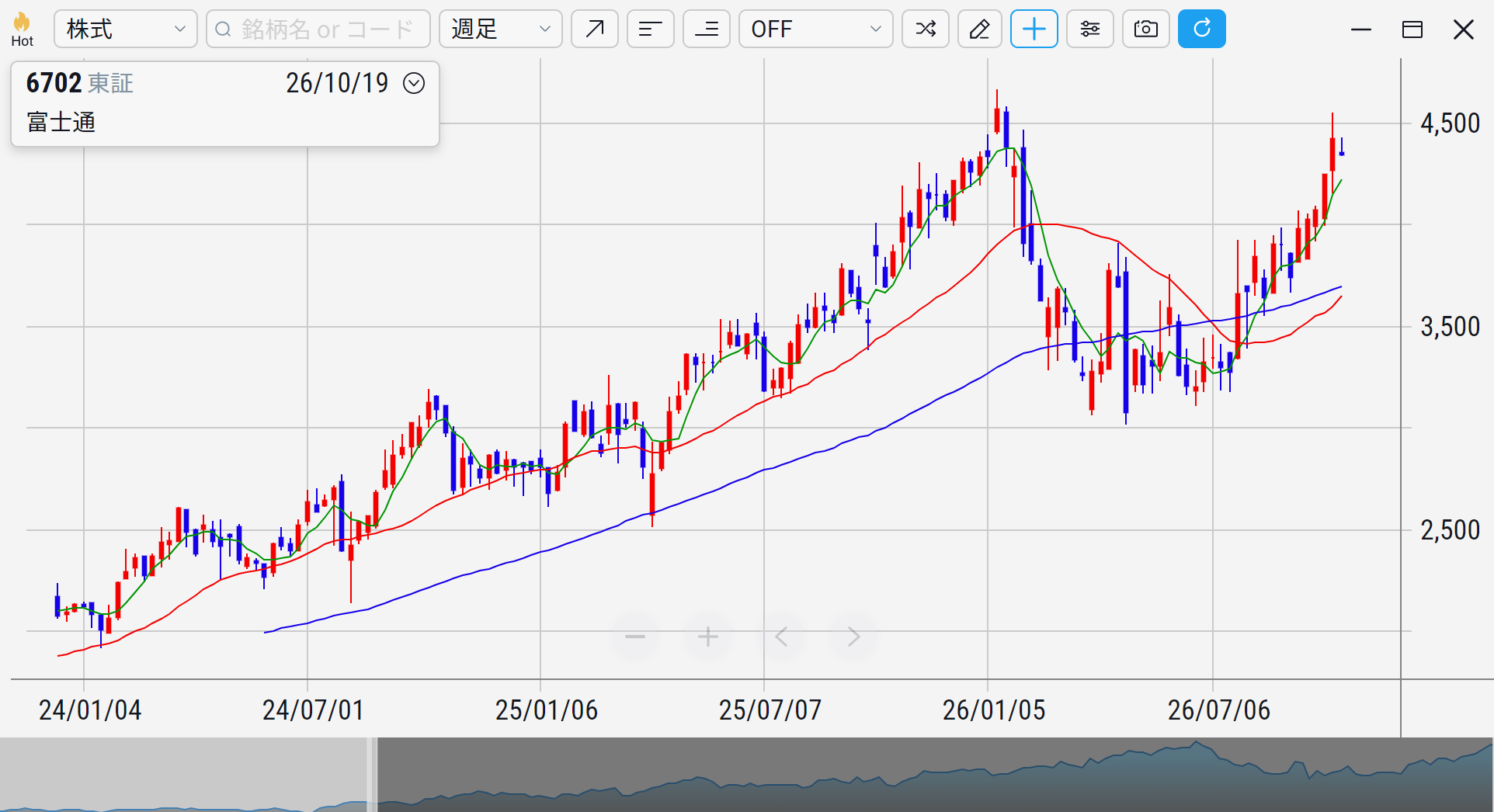Open the 週足 timeframe dropdown
This screenshot has height=812, width=1494.
[x=501, y=29]
